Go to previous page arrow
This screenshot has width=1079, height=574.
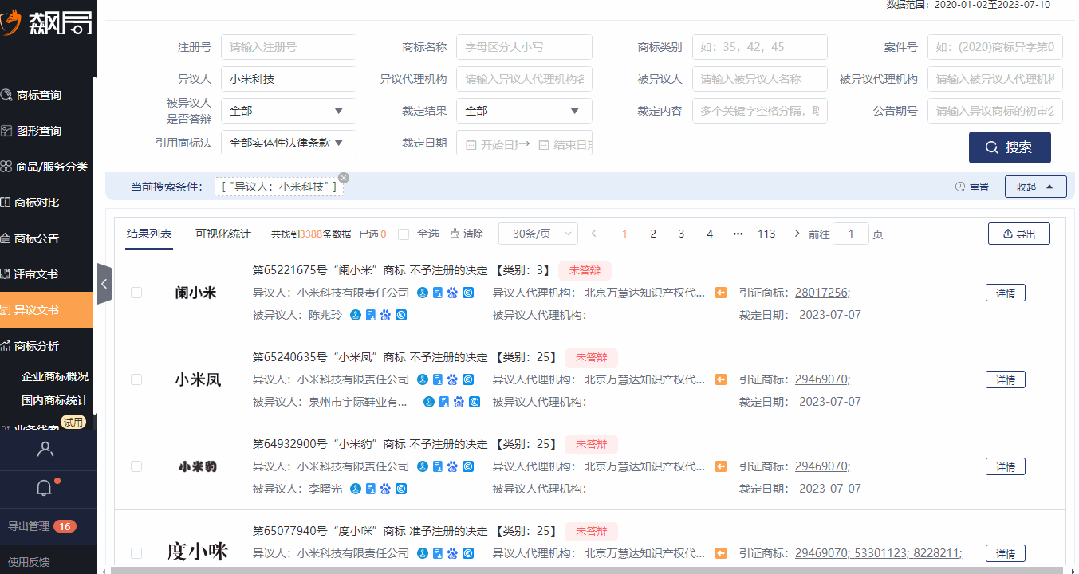(x=595, y=234)
